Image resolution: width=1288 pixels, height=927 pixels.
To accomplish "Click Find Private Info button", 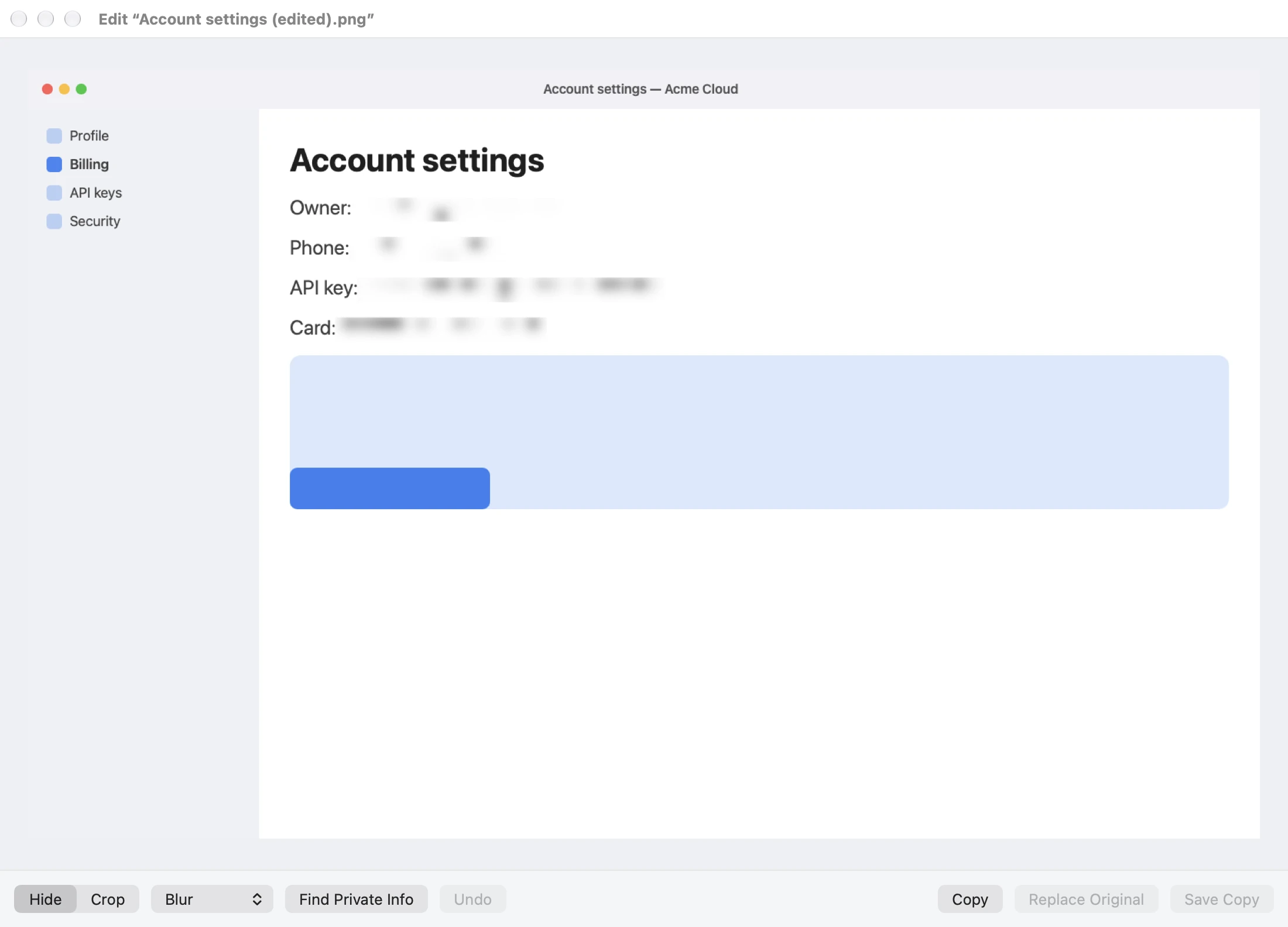I will click(x=356, y=899).
